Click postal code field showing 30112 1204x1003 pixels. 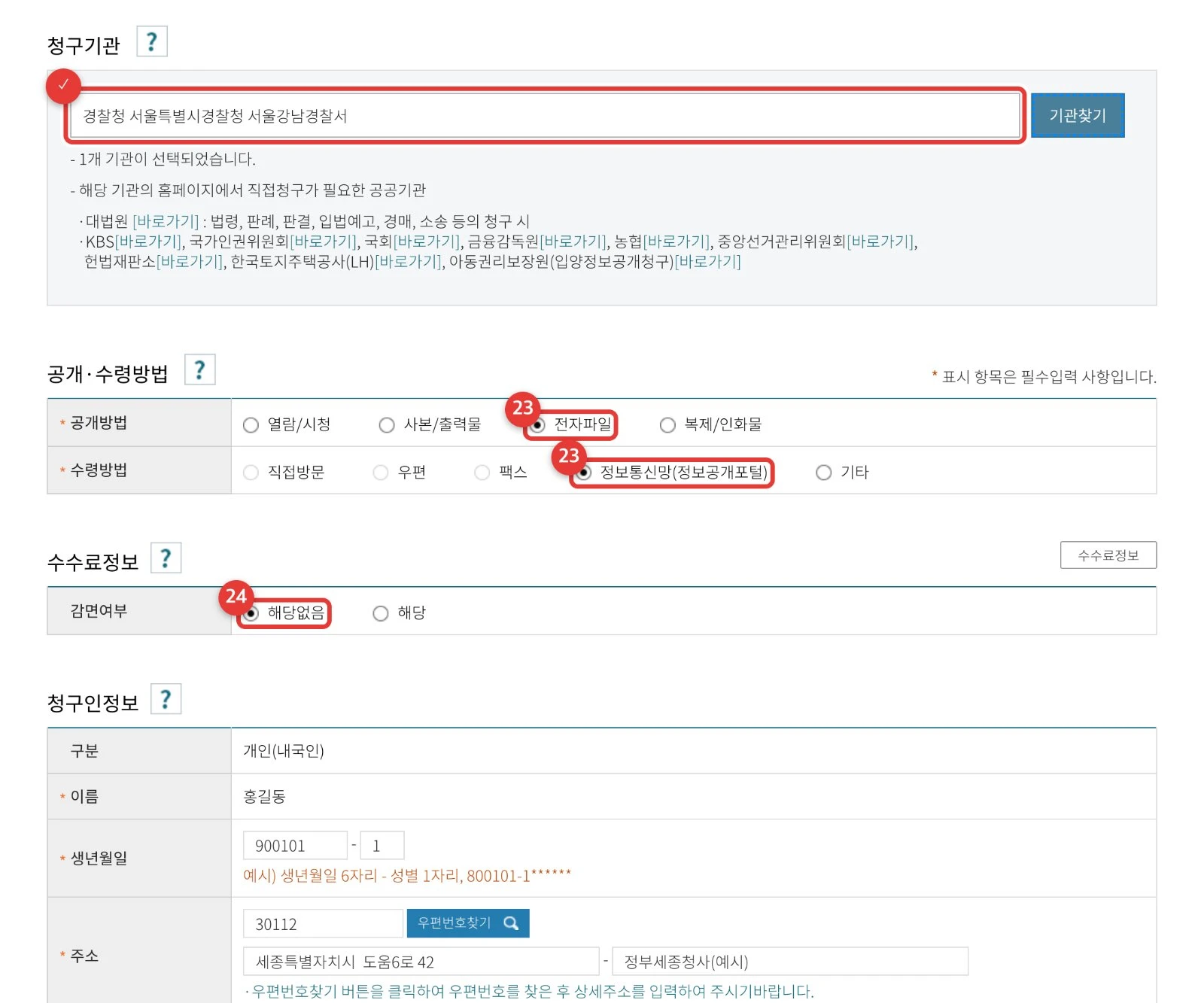click(323, 923)
